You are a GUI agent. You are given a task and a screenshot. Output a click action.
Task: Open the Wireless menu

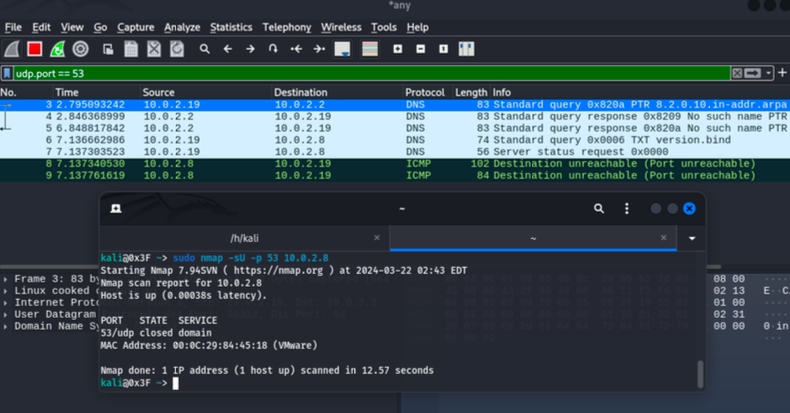341,27
